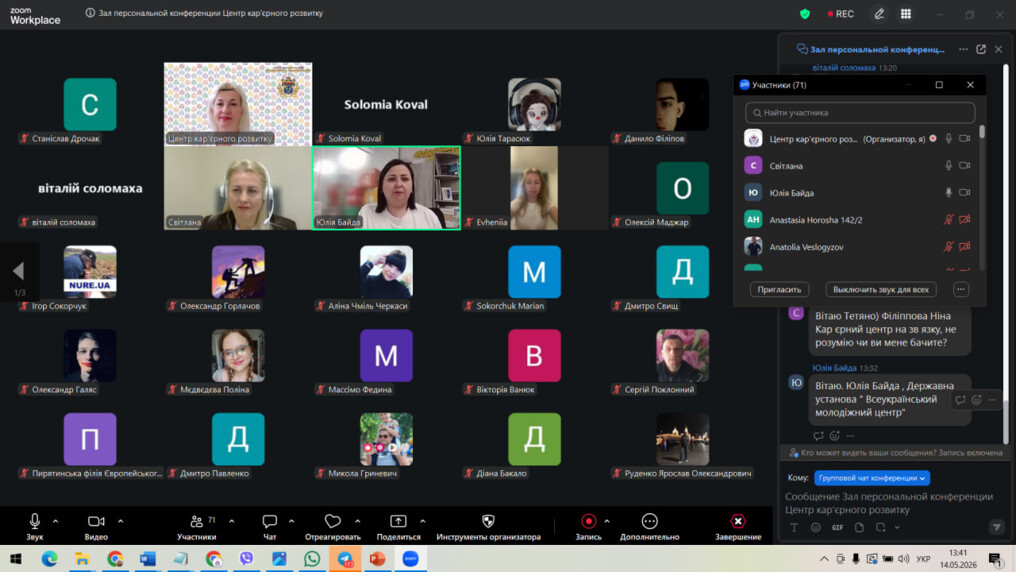The image size is (1016, 572).
Task: Pop out the chat panel
Action: pos(981,49)
